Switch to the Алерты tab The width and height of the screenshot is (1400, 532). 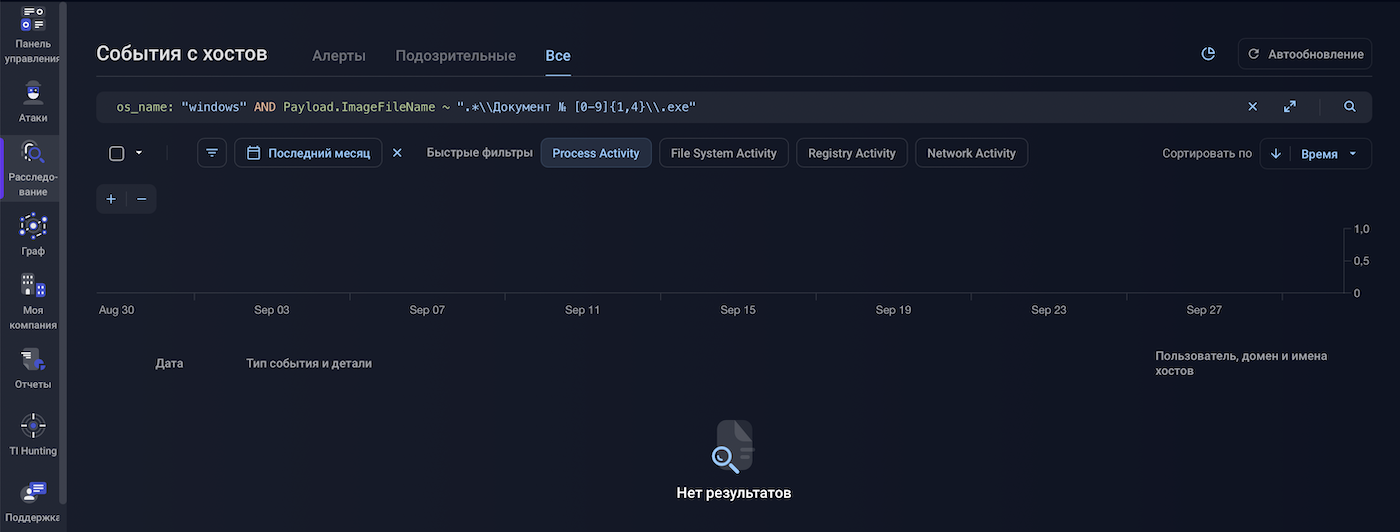(x=339, y=56)
